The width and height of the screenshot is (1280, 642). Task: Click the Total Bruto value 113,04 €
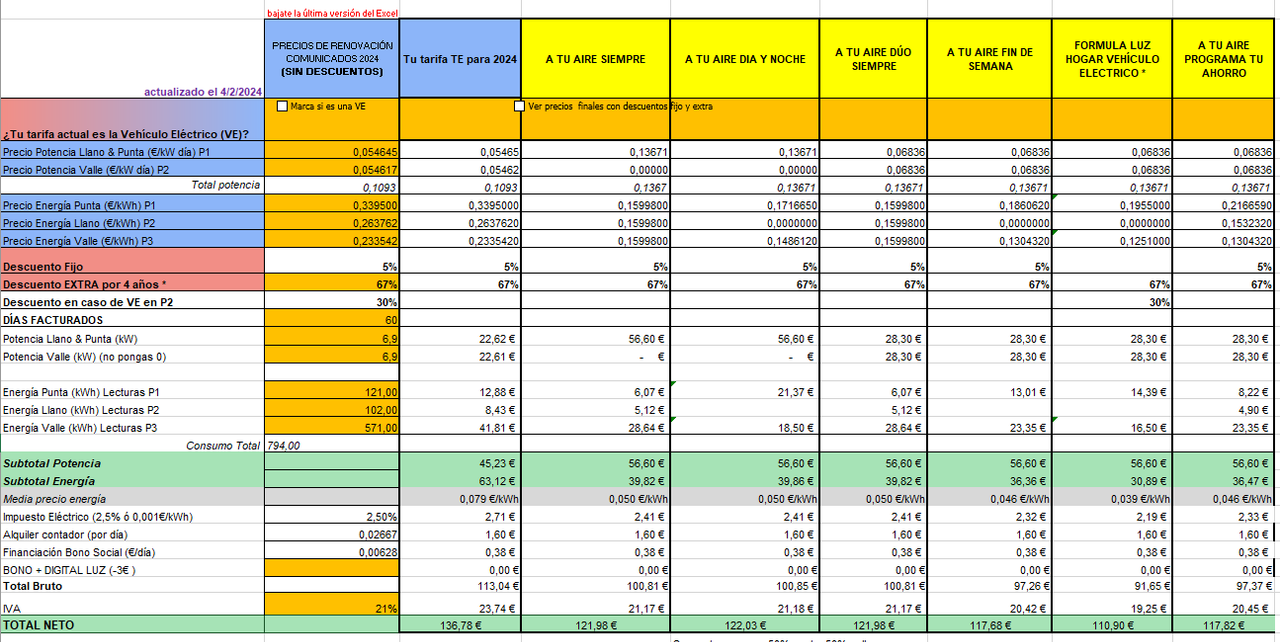coord(460,586)
